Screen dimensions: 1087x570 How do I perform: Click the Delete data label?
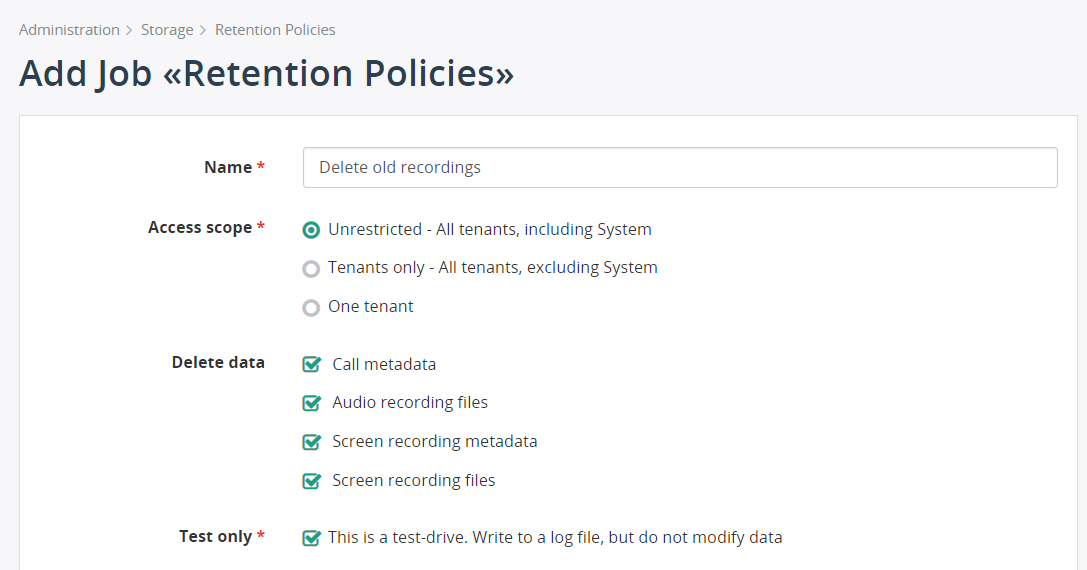[218, 362]
